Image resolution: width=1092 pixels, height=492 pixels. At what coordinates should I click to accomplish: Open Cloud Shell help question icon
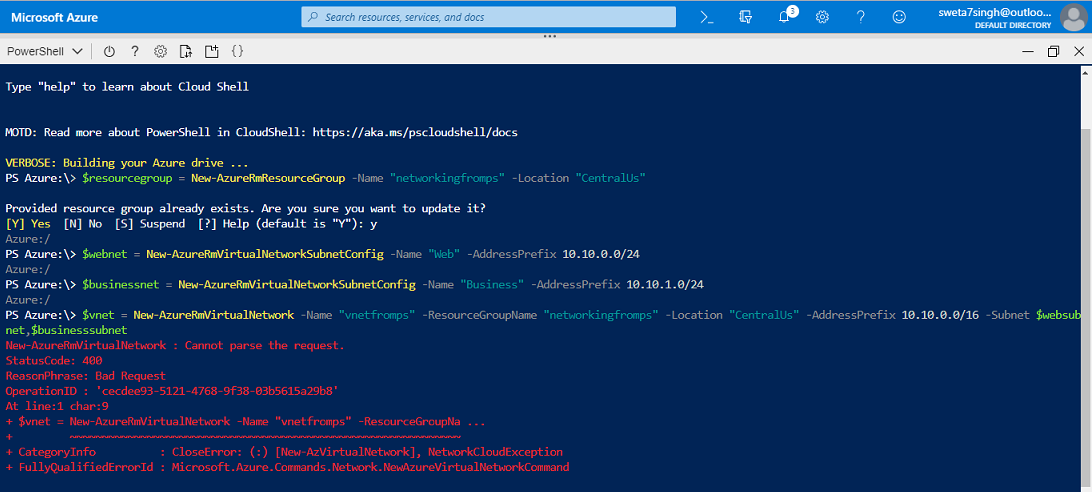[x=135, y=51]
